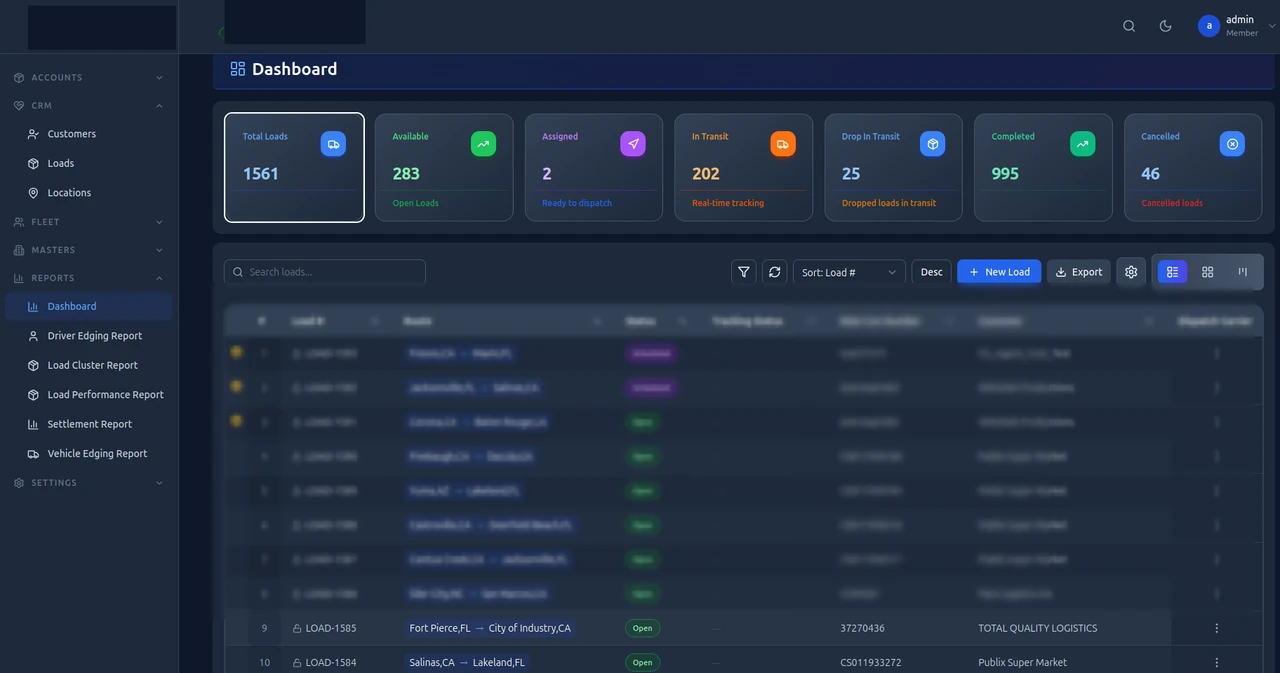Expand the admin user menu
The width and height of the screenshot is (1280, 673).
[x=1237, y=26]
